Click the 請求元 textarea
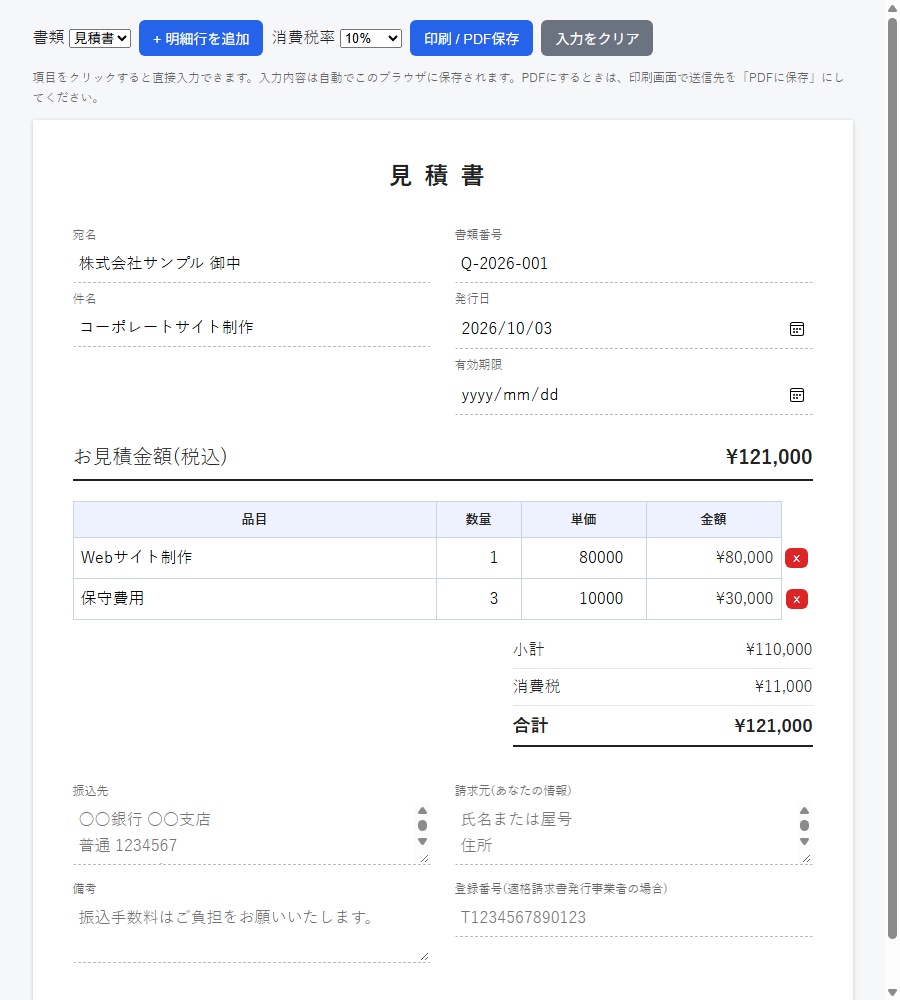The width and height of the screenshot is (900, 1000). (634, 833)
